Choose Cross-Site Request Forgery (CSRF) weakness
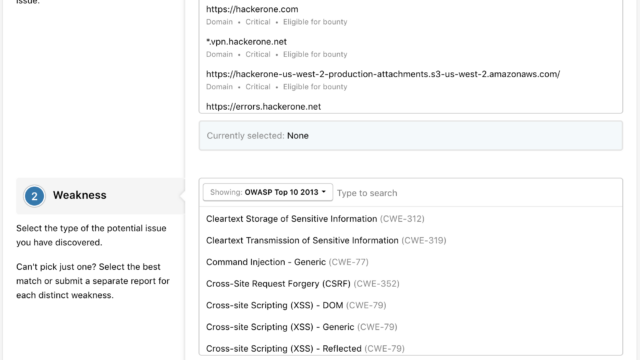The height and width of the screenshot is (360, 640). coord(411,284)
